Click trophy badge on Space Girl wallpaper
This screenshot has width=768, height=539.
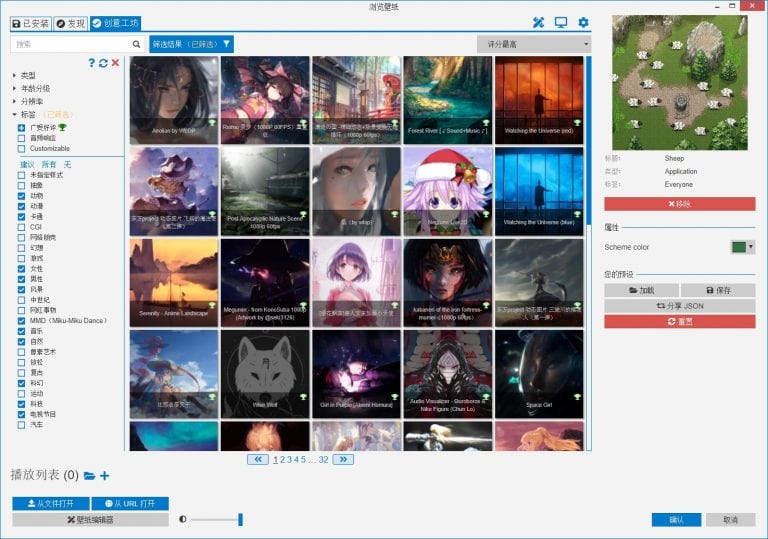tap(577, 396)
